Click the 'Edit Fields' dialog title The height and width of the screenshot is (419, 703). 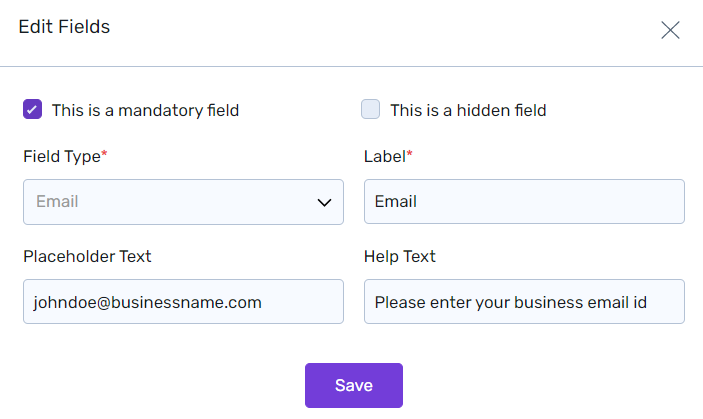tap(64, 27)
